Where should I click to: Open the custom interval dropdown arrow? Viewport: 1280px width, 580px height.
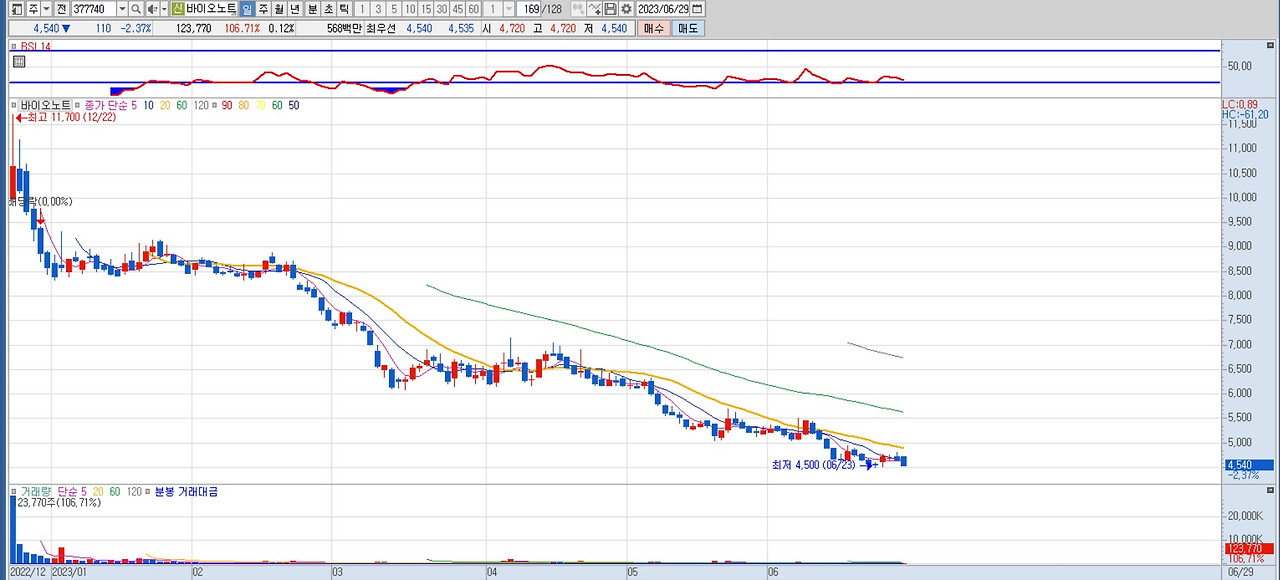(508, 9)
